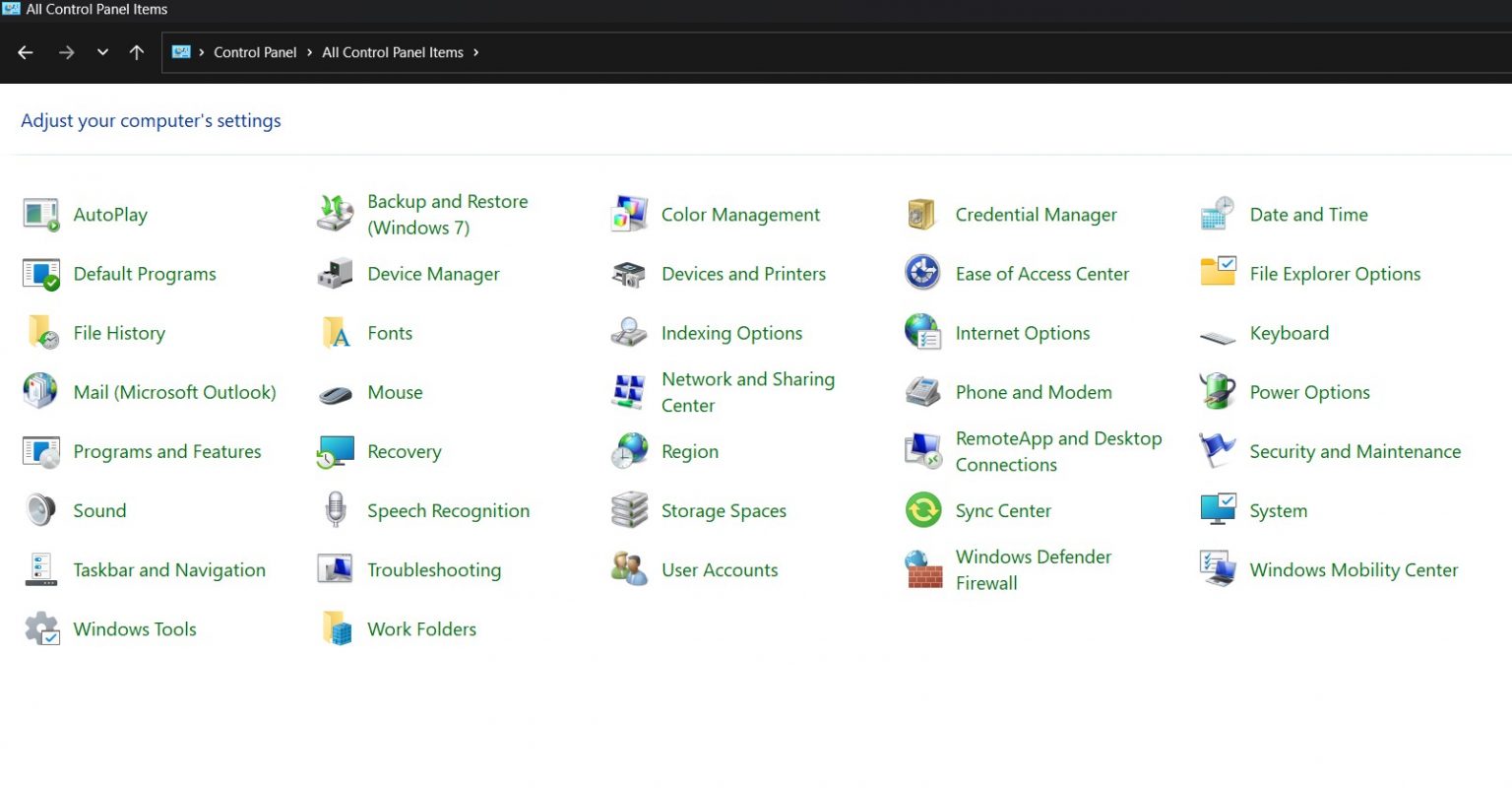Open the Indexing Options magnifier icon

[x=628, y=332]
